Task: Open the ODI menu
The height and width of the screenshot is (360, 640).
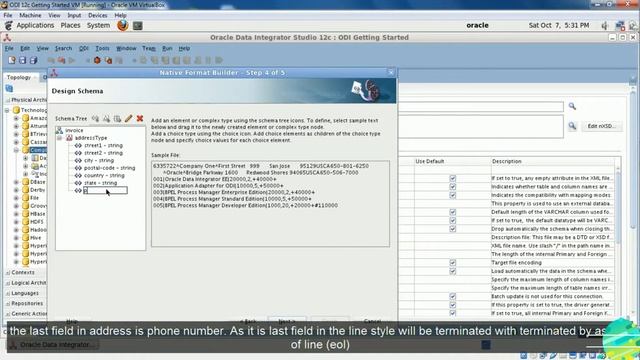Action: pyautogui.click(x=84, y=48)
